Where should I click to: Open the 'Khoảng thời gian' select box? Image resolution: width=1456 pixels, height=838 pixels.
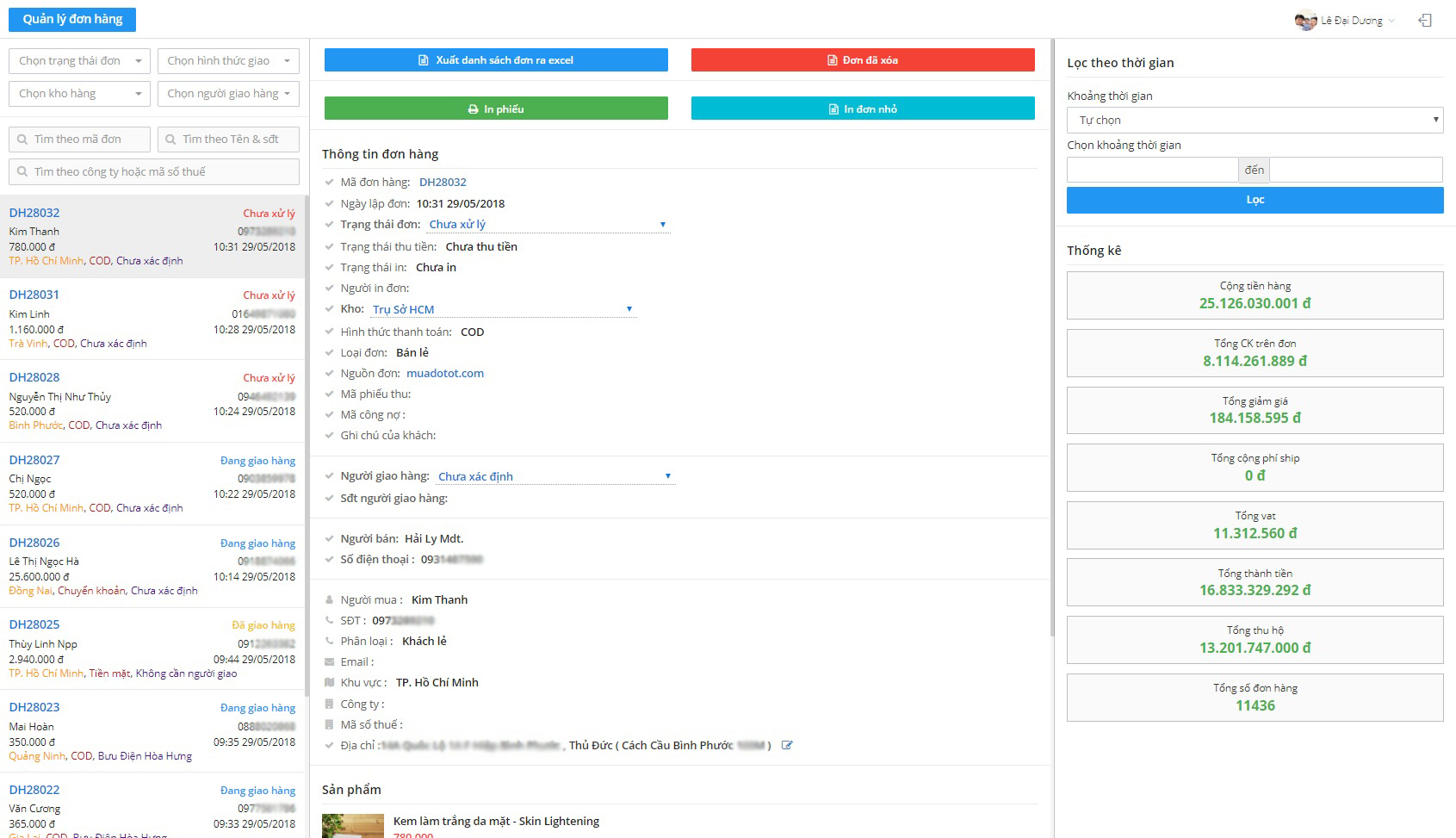click(x=1255, y=121)
